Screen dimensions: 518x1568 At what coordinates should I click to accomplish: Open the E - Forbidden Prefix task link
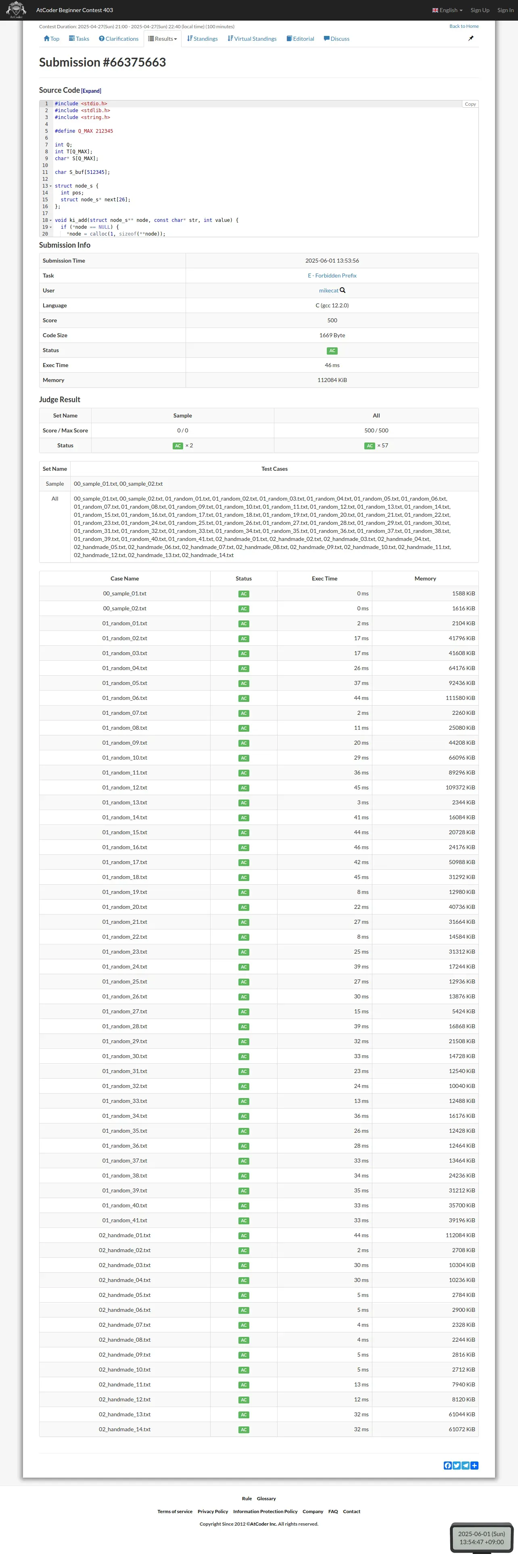(332, 276)
